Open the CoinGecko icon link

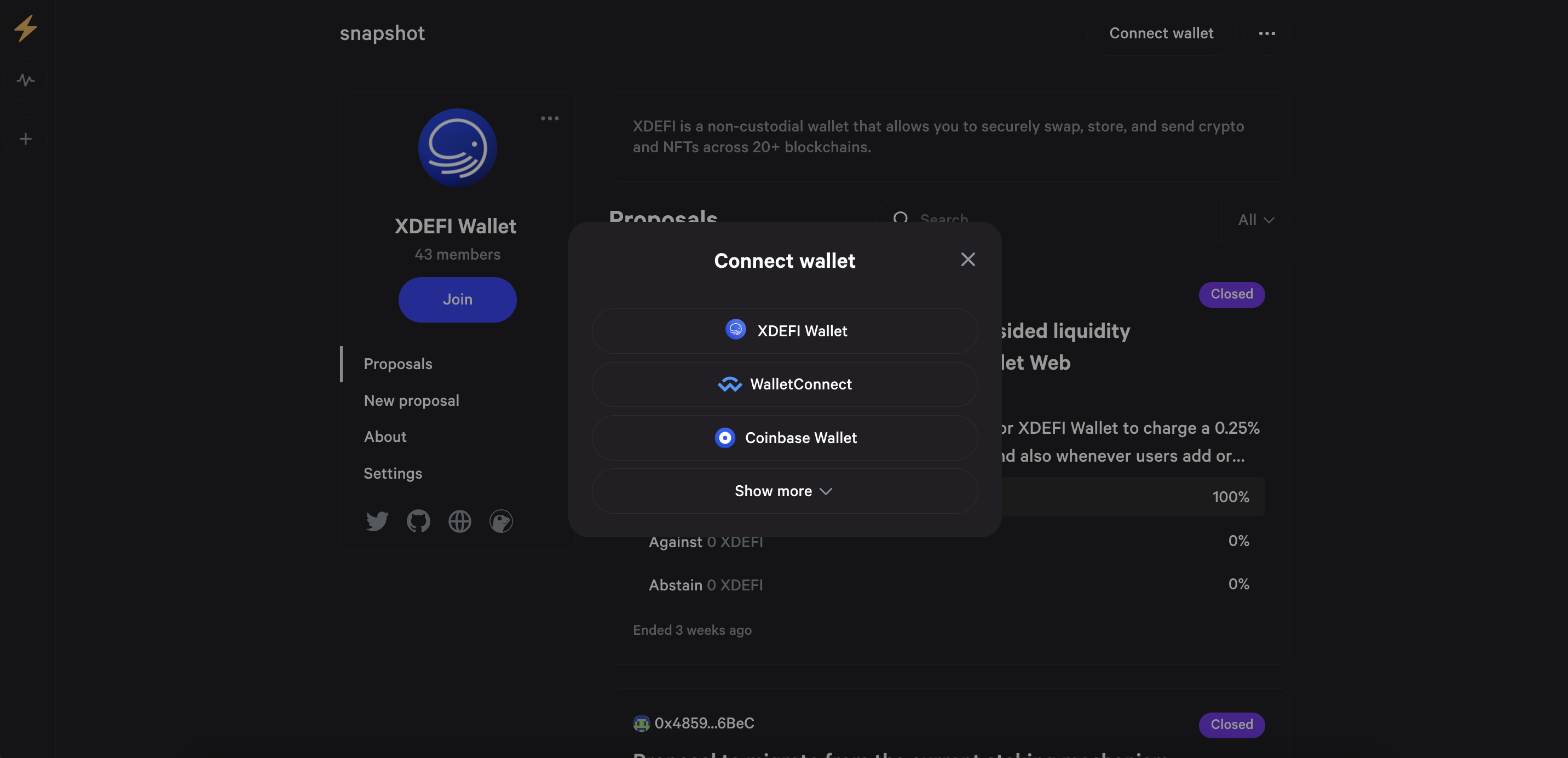point(501,521)
